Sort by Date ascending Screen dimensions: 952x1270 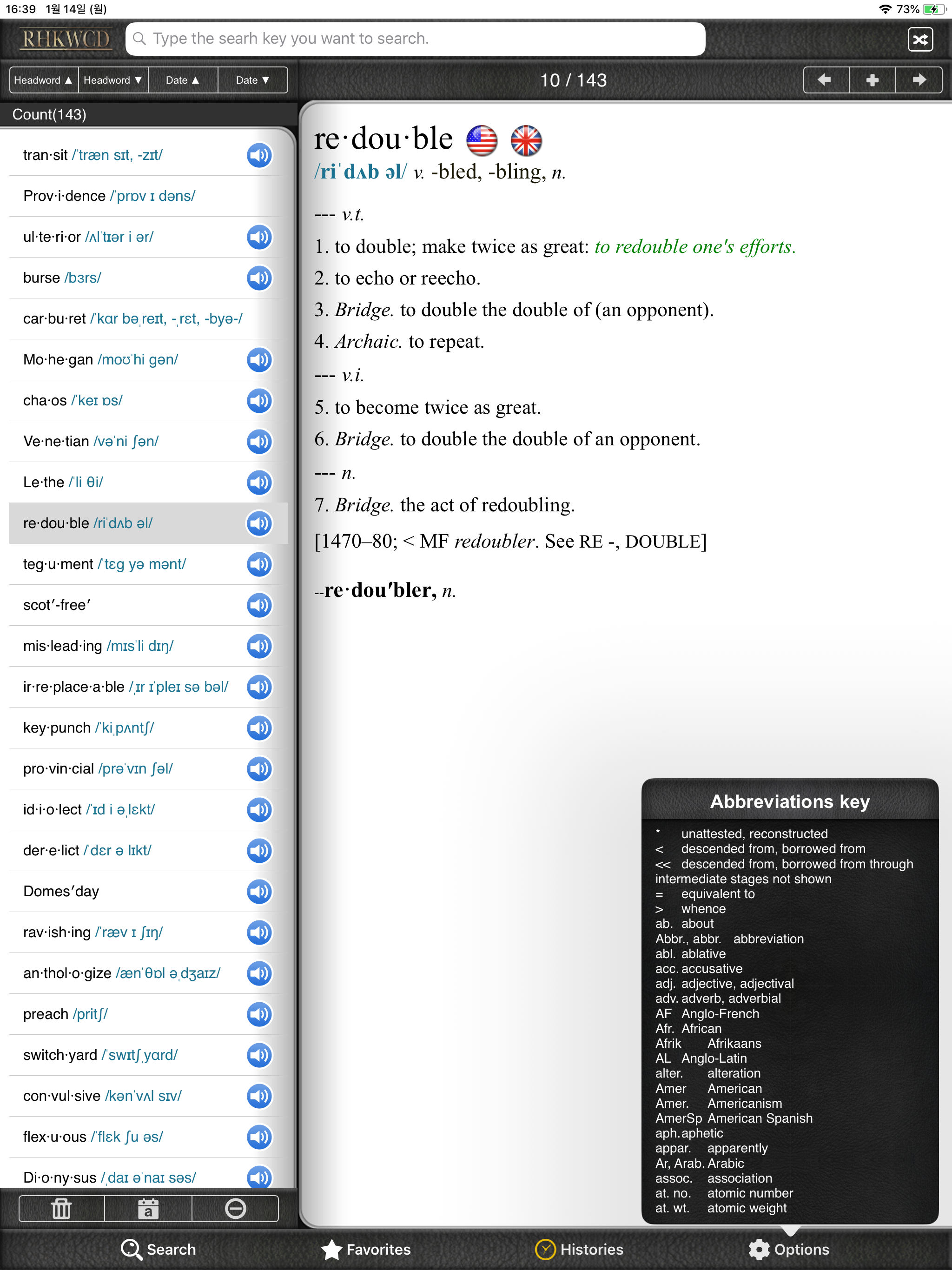(183, 80)
